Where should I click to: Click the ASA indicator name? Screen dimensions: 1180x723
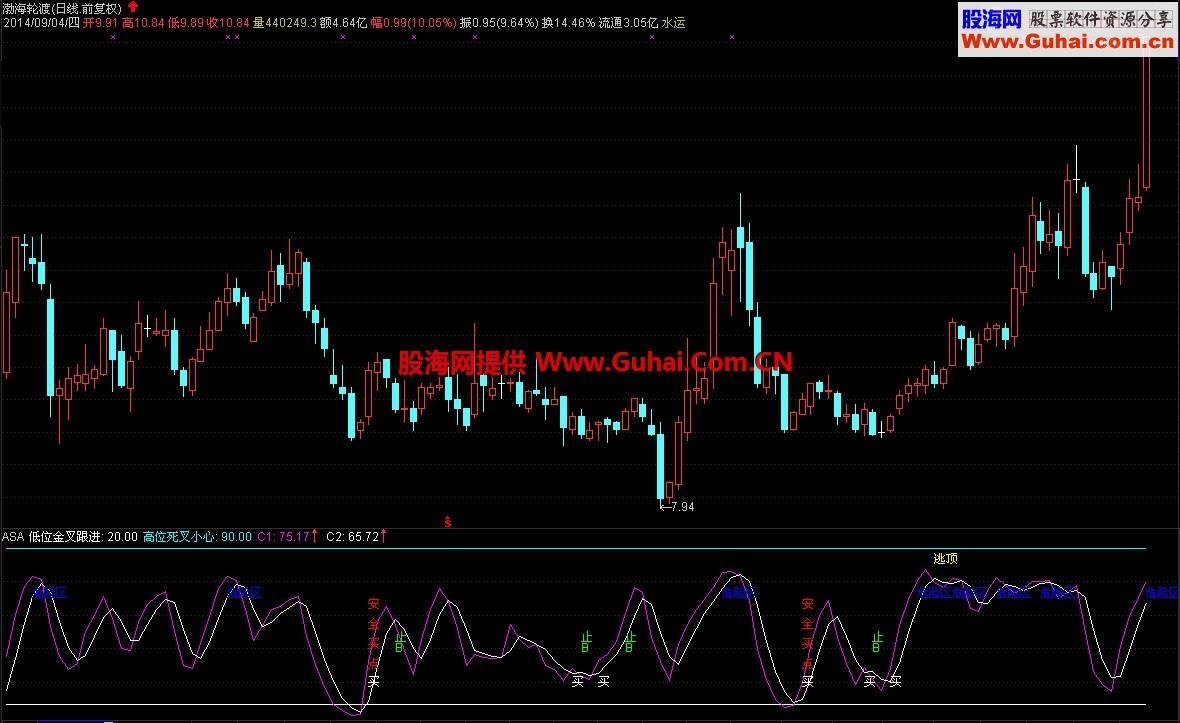tap(13, 536)
